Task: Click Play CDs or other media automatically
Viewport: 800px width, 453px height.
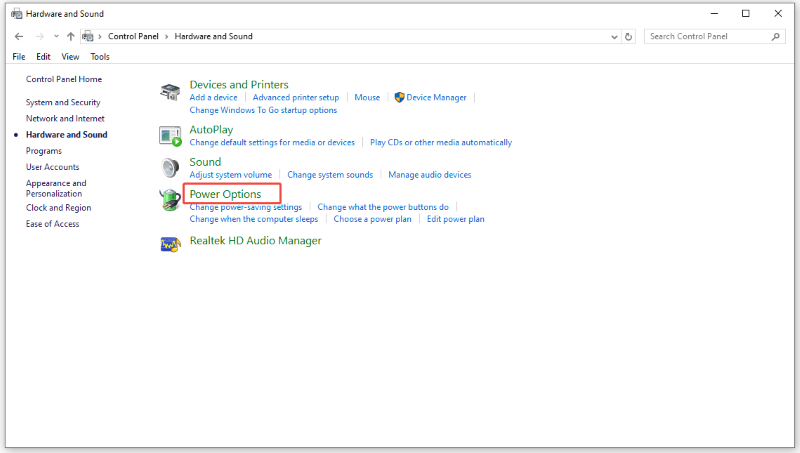Action: 441,142
